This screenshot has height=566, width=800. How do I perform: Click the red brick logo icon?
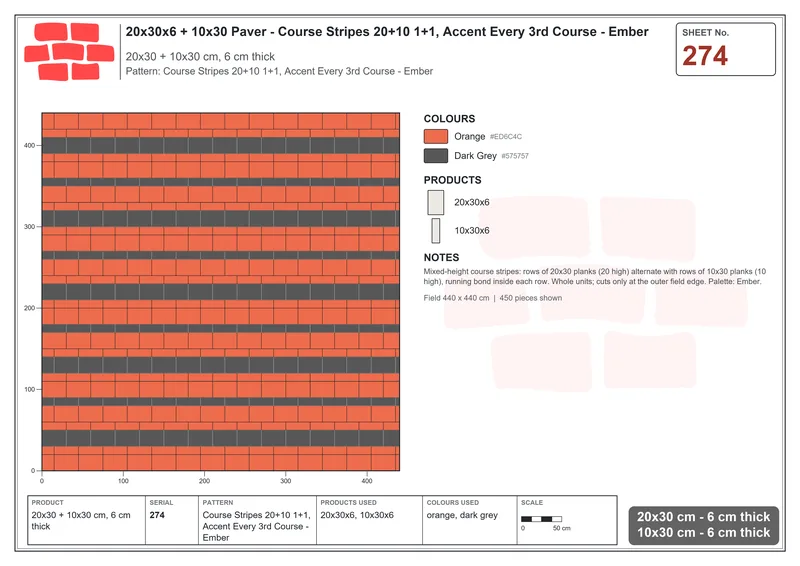(69, 52)
